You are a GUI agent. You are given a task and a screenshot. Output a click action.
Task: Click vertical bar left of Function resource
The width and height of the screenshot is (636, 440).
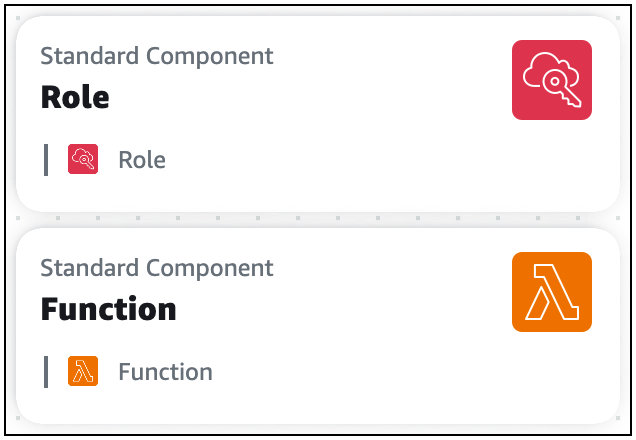click(x=46, y=372)
